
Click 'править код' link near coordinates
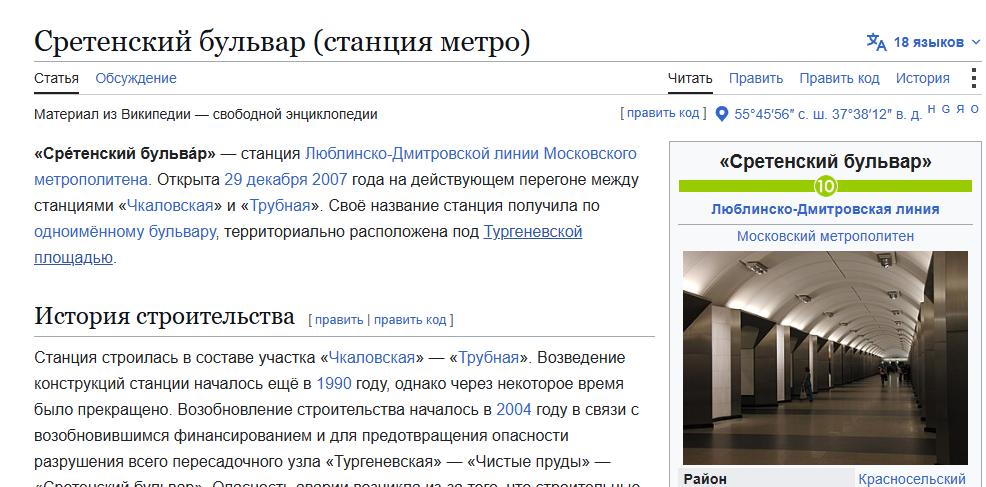coord(663,113)
